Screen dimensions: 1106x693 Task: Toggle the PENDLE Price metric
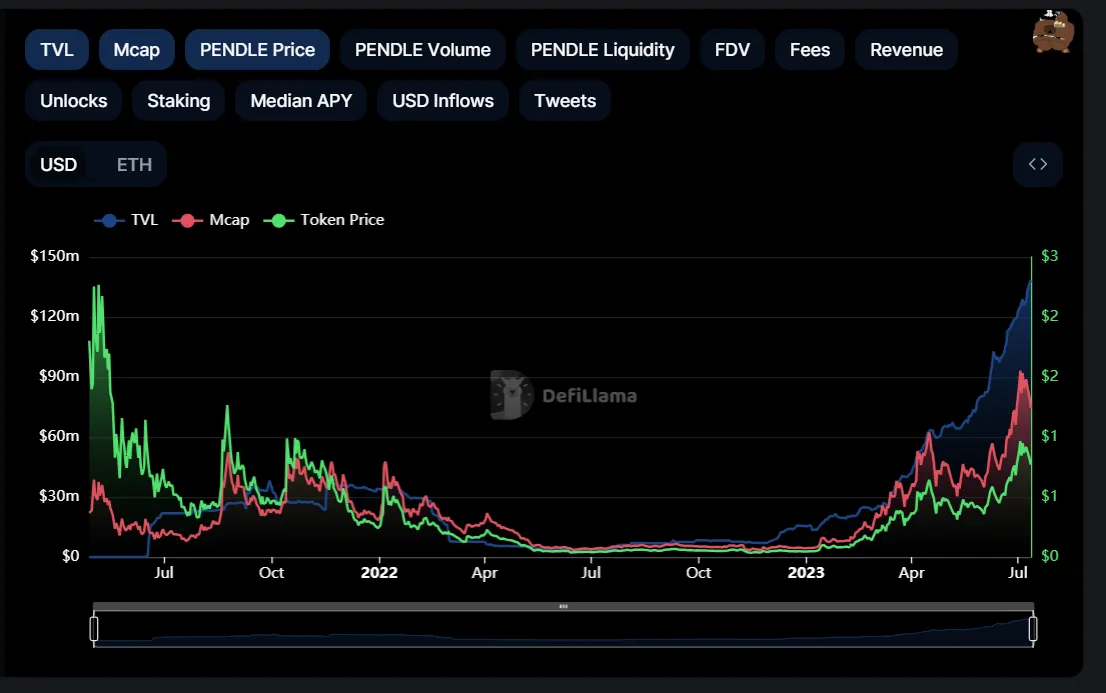(257, 50)
